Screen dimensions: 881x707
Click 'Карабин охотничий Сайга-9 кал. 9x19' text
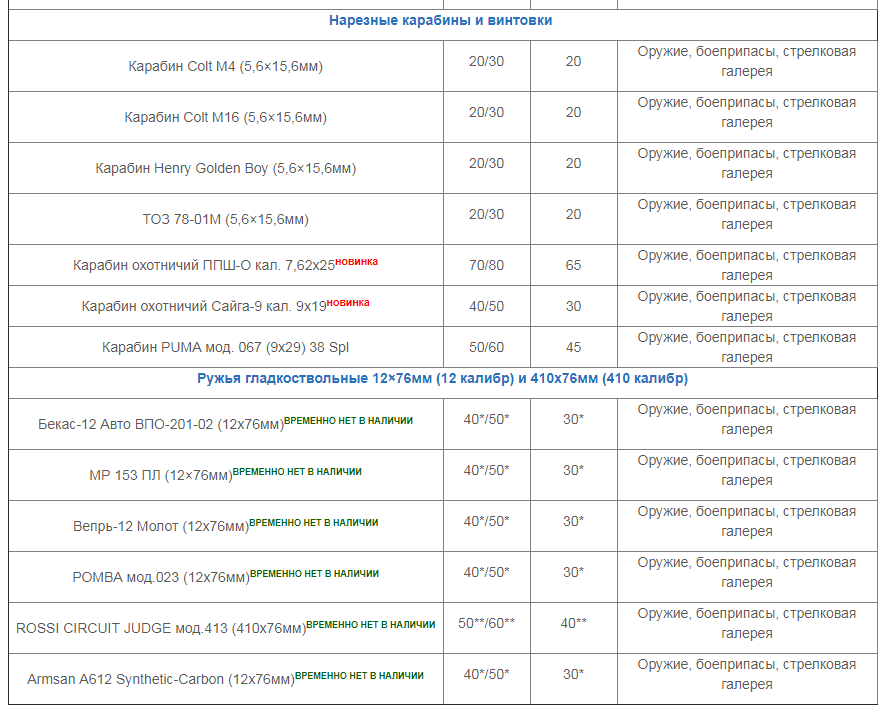204,306
